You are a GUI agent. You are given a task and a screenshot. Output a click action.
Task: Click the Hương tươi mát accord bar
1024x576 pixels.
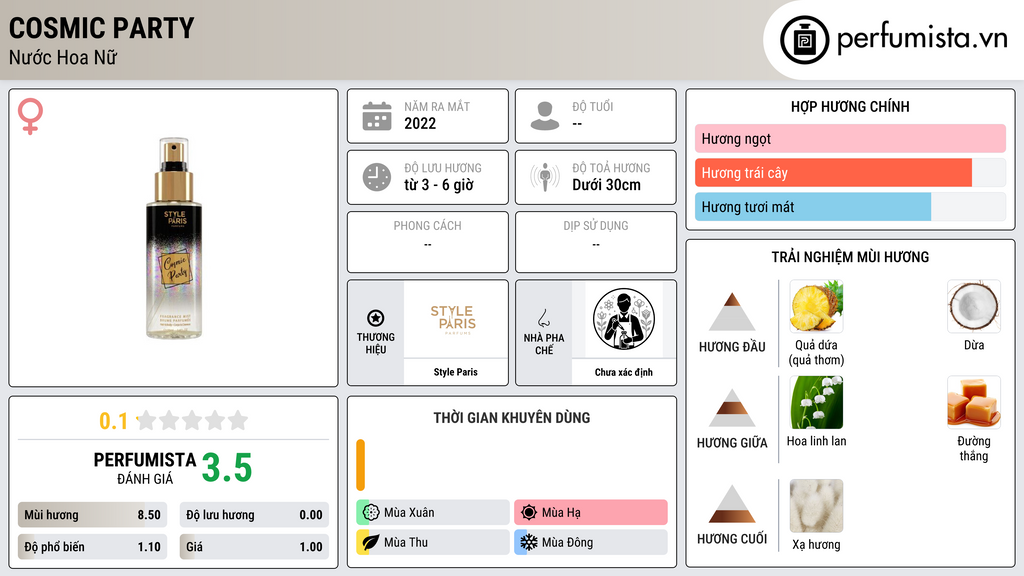point(850,207)
